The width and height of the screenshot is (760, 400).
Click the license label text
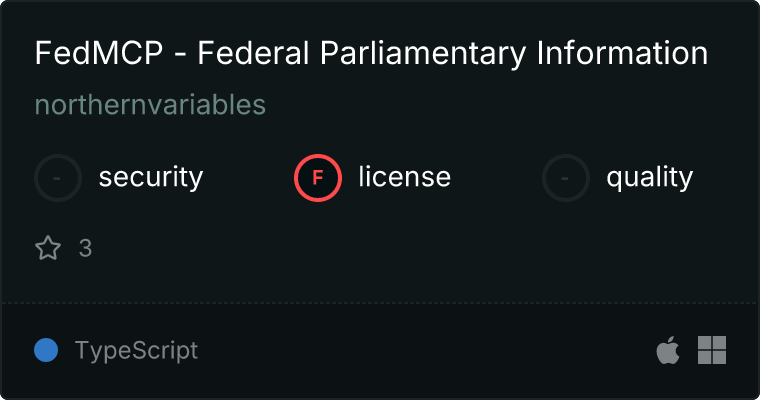point(404,178)
